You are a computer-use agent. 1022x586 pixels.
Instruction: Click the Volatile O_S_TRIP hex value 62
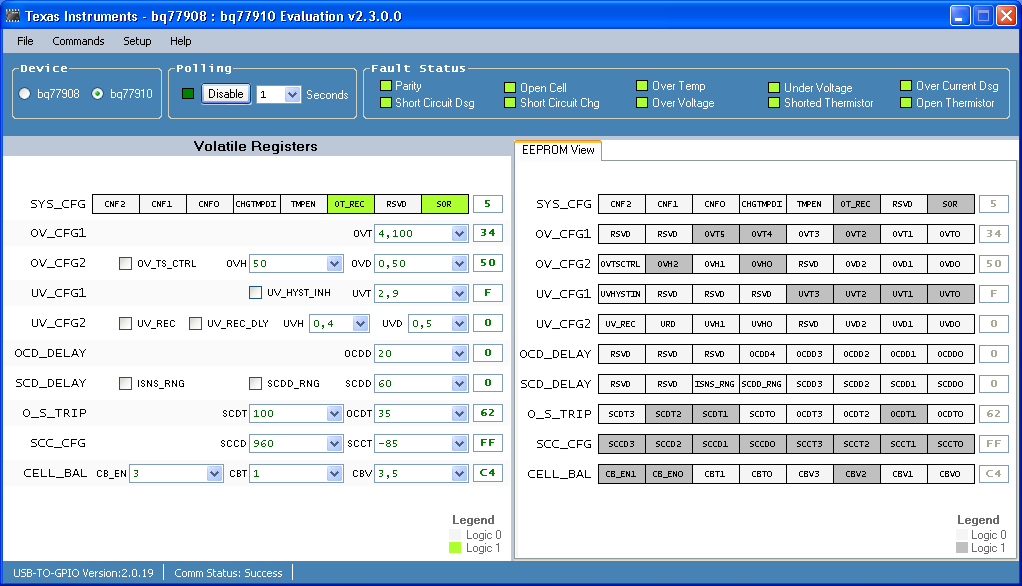[x=488, y=413]
